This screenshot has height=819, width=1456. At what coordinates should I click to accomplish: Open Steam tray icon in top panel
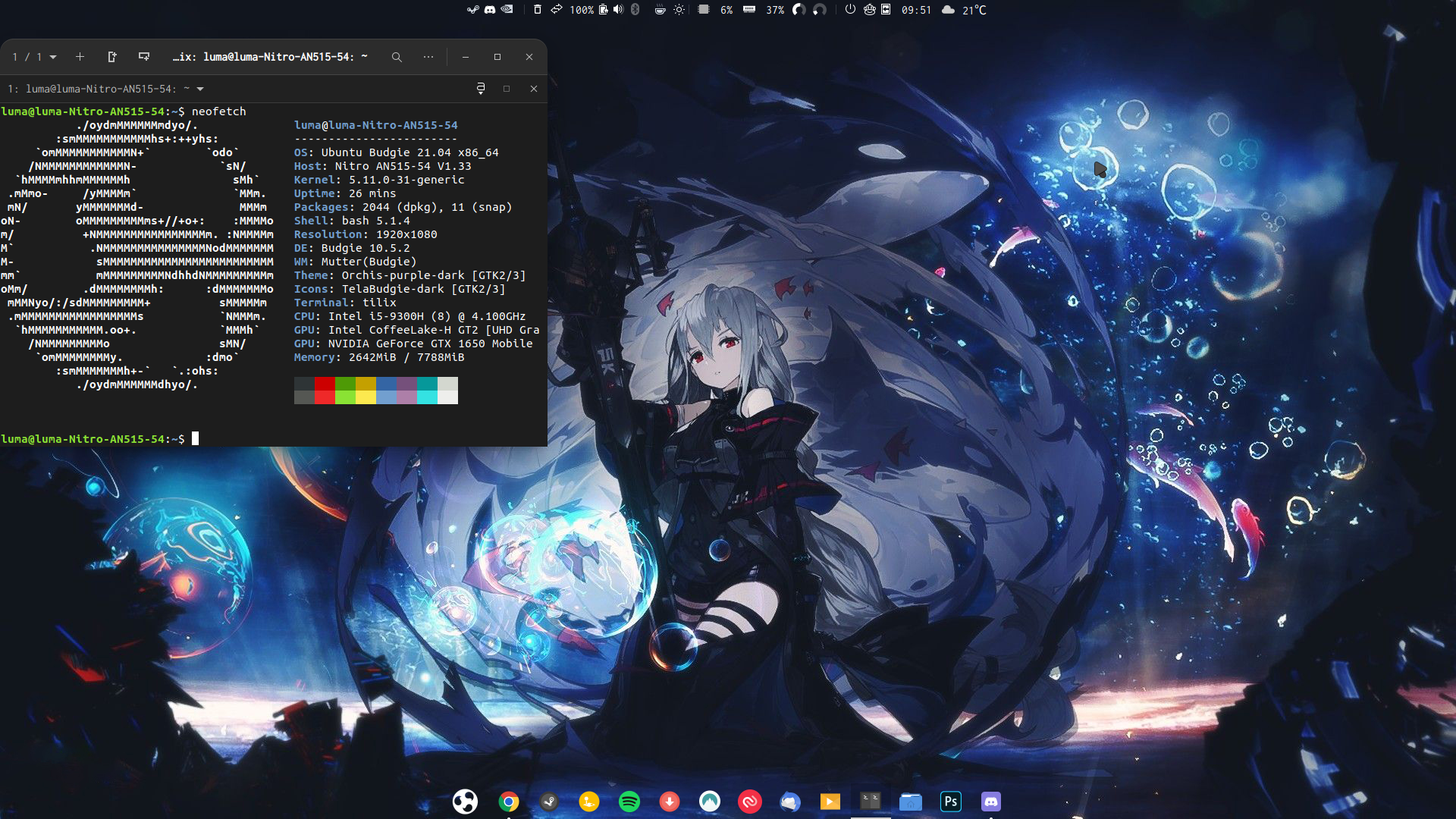pyautogui.click(x=472, y=10)
